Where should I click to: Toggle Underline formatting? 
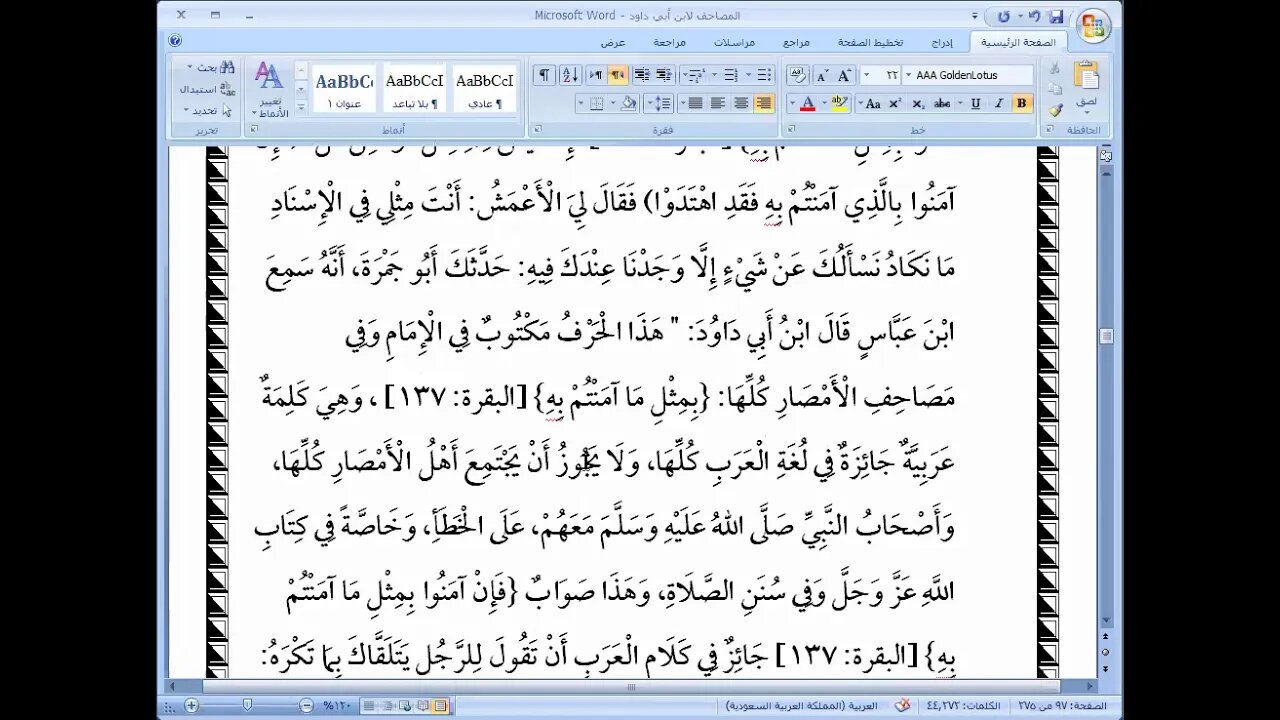(x=975, y=103)
